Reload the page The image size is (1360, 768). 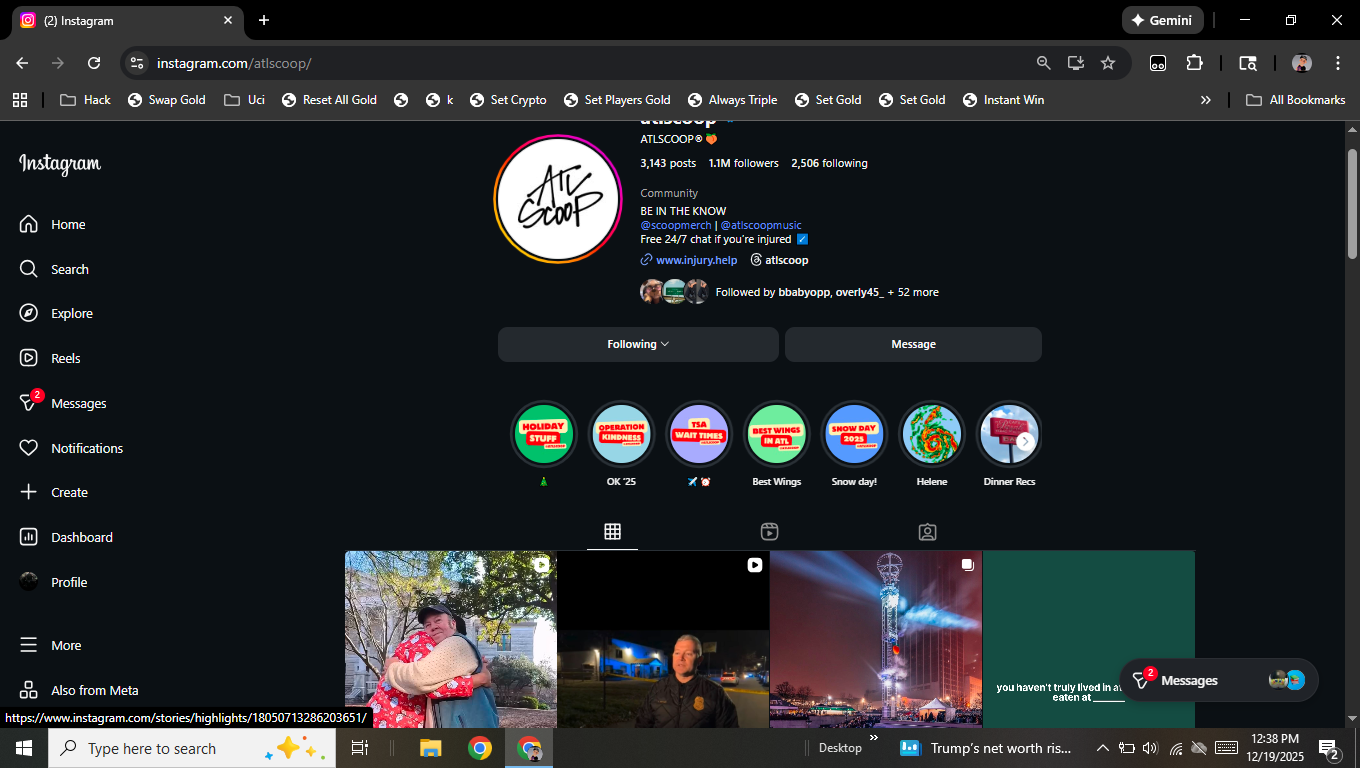(94, 63)
